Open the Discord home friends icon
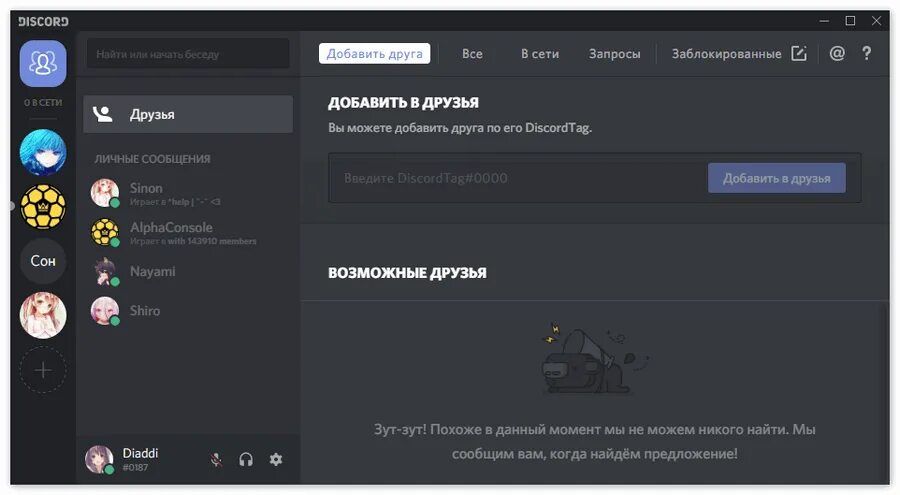Image resolution: width=900 pixels, height=495 pixels. (x=43, y=63)
